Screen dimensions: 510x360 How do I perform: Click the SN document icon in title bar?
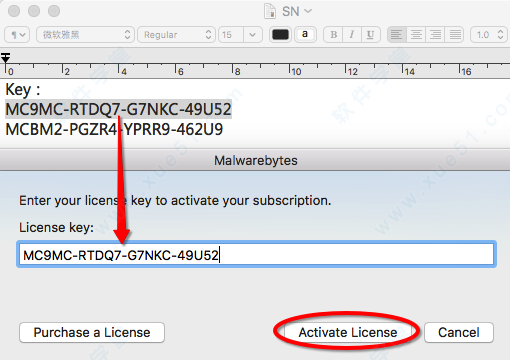(270, 11)
